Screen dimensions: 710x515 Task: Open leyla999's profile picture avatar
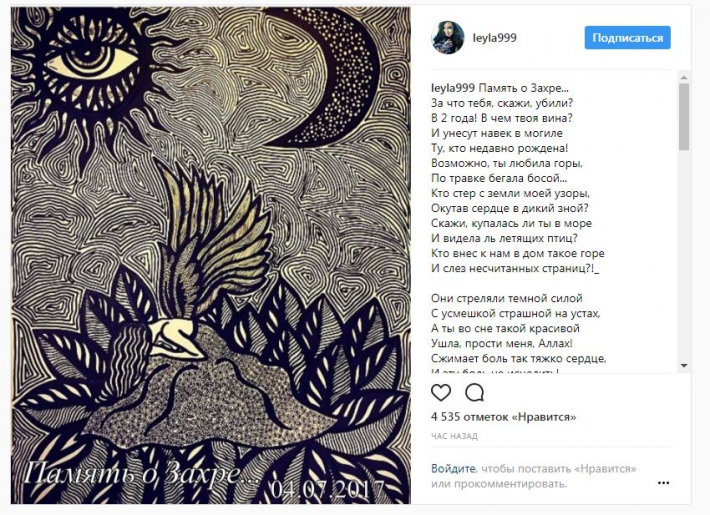click(x=447, y=38)
